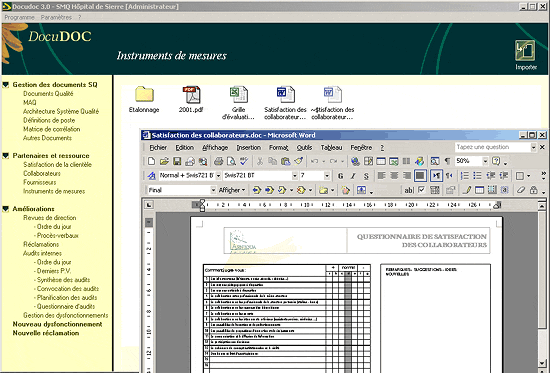Open the font size dropdown showing 7
Screen dimensions: 550x373
(x=327, y=175)
